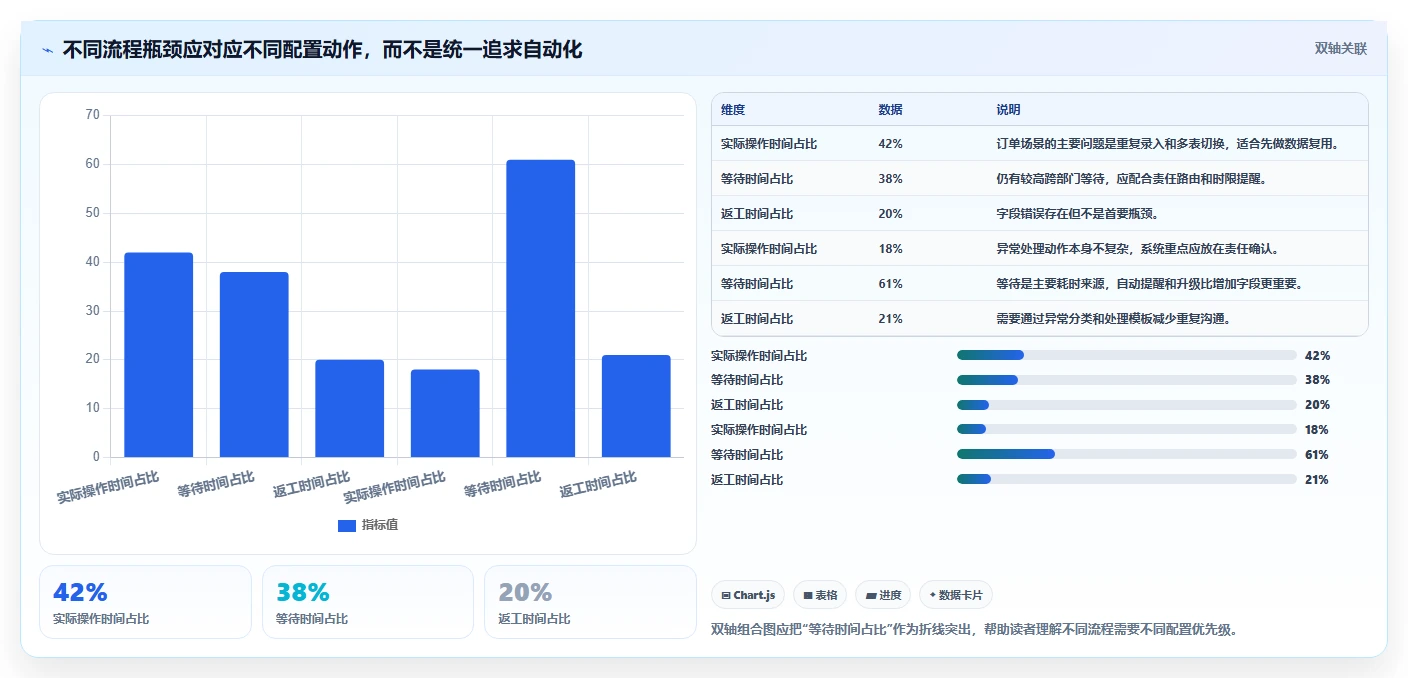Open the 进度 chip

pyautogui.click(x=883, y=595)
